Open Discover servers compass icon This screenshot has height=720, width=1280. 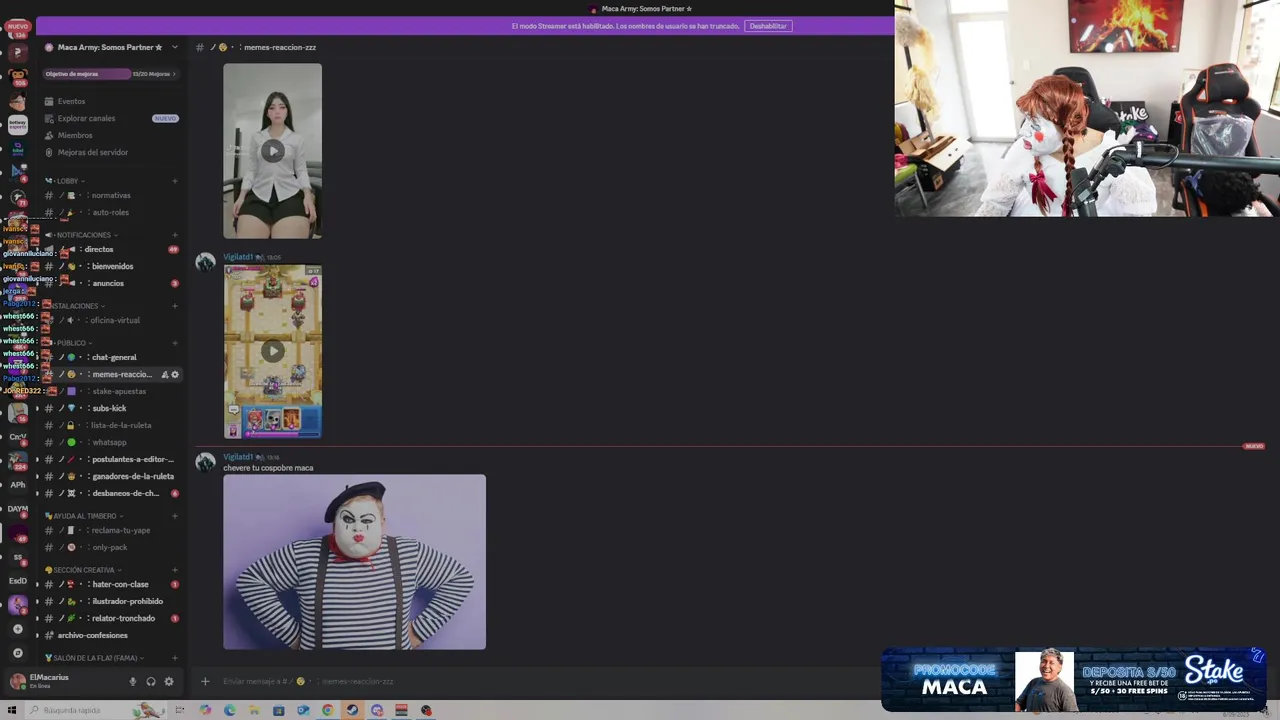tap(17, 653)
